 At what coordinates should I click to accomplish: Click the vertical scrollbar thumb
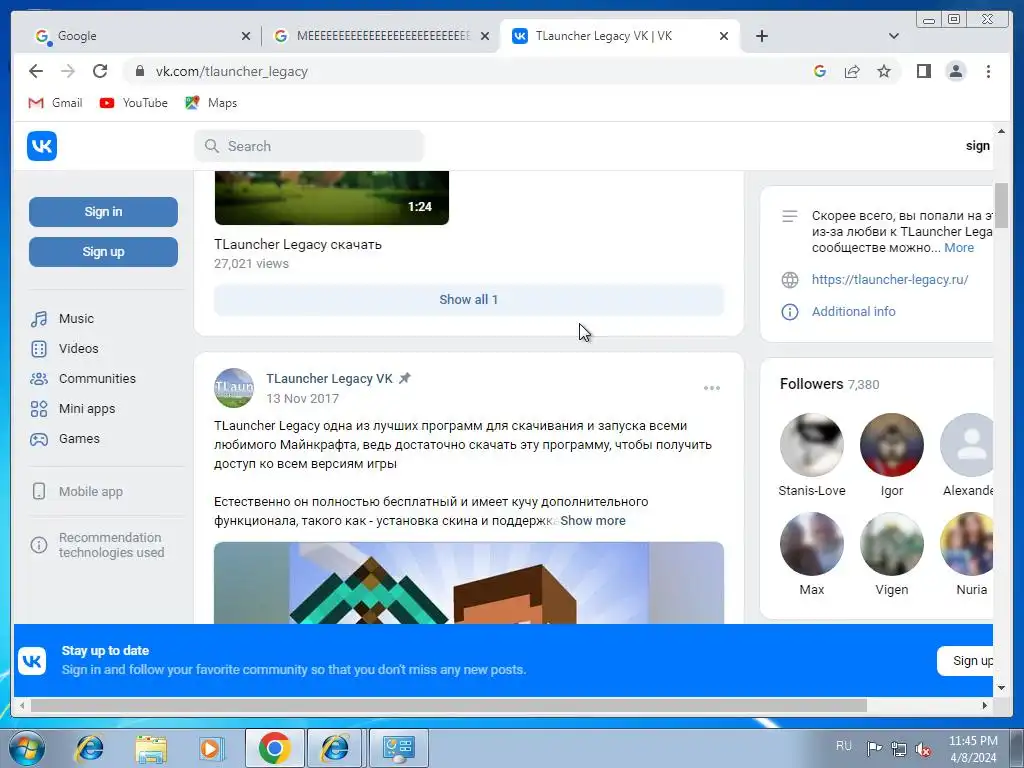click(1001, 206)
